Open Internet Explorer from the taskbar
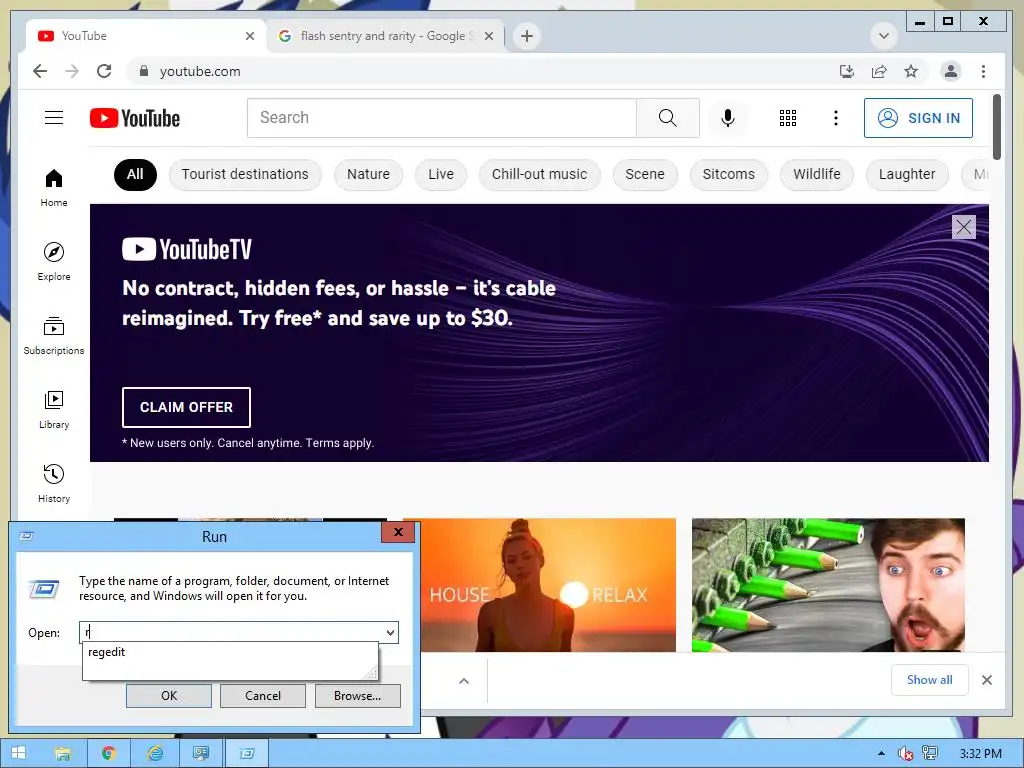This screenshot has height=768, width=1024. tap(155, 753)
